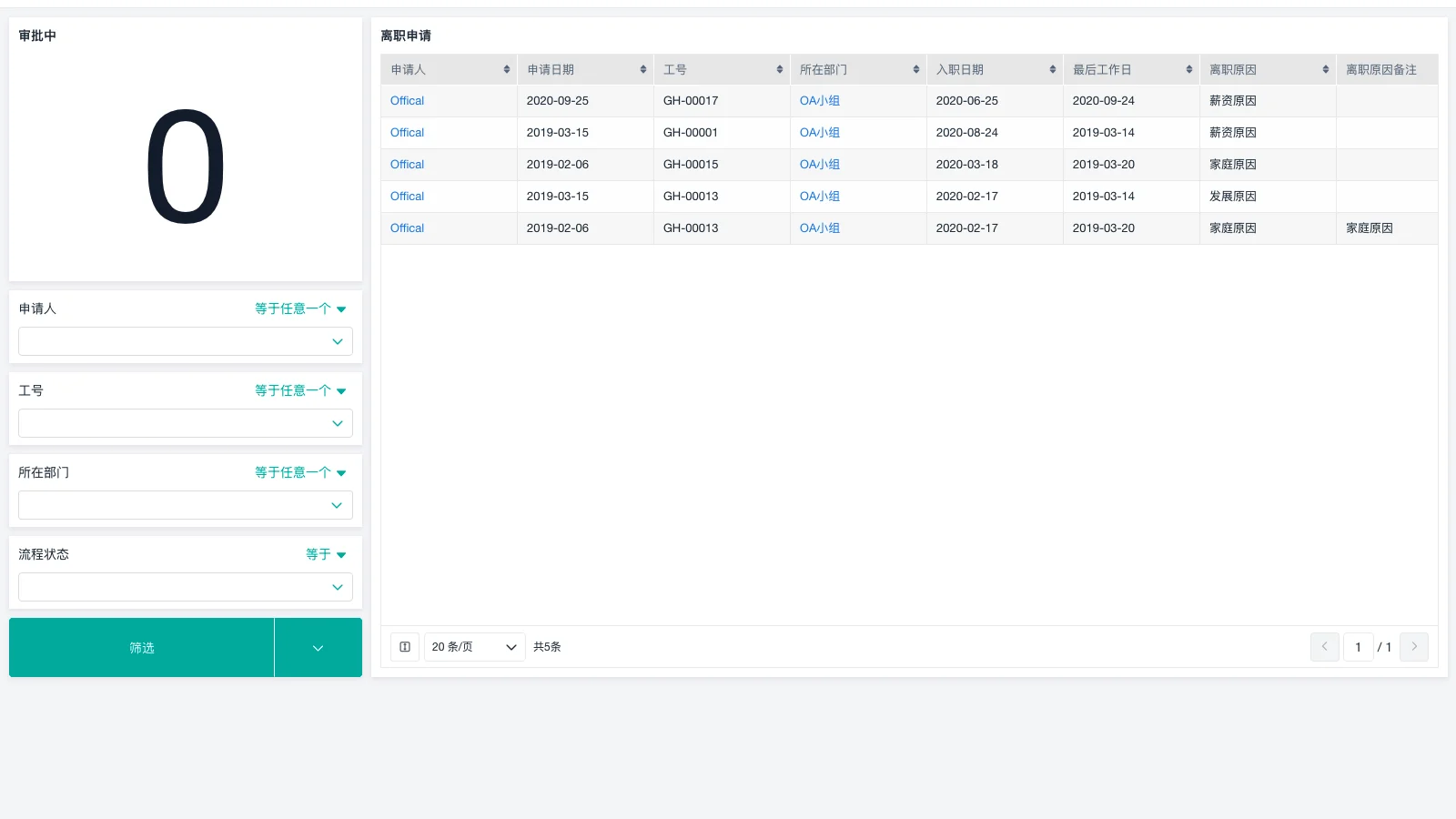Screen dimensions: 1456x819
Task: Open the 20 条/页 page size selector
Action: [x=474, y=647]
